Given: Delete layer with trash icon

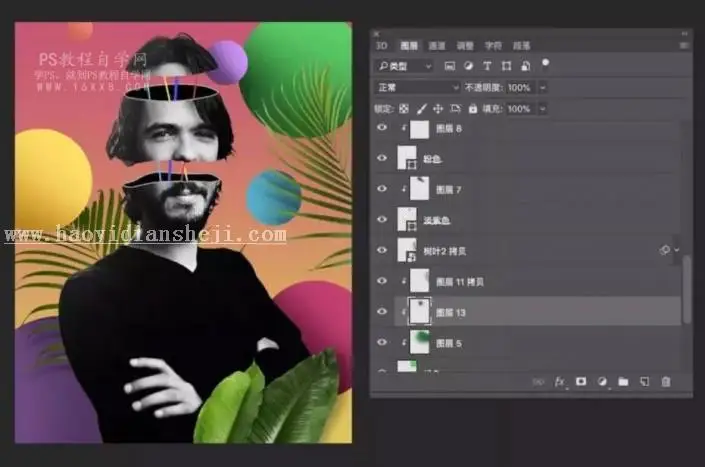Looking at the screenshot, I should pos(666,382).
